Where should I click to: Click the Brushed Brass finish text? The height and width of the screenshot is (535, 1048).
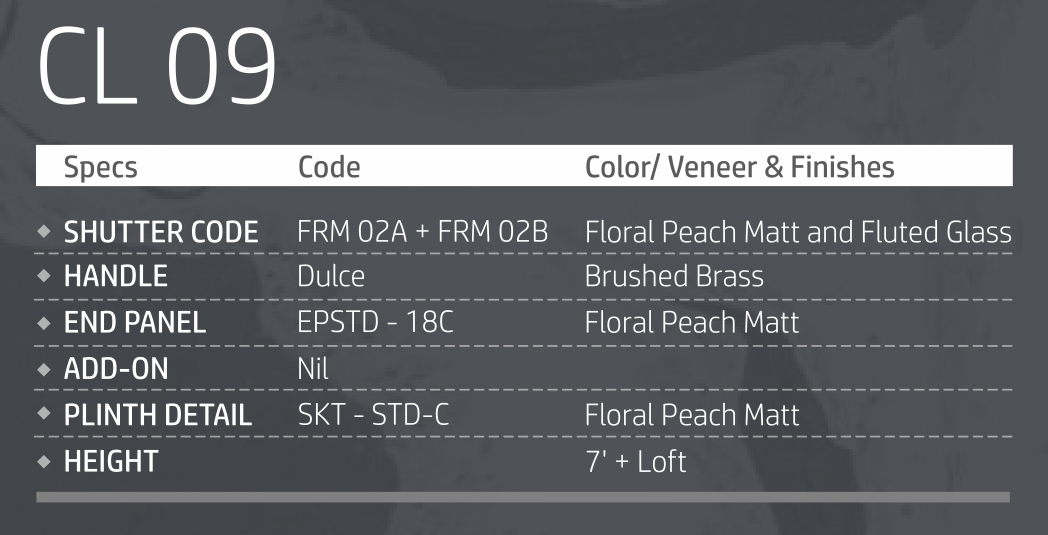[x=674, y=277]
